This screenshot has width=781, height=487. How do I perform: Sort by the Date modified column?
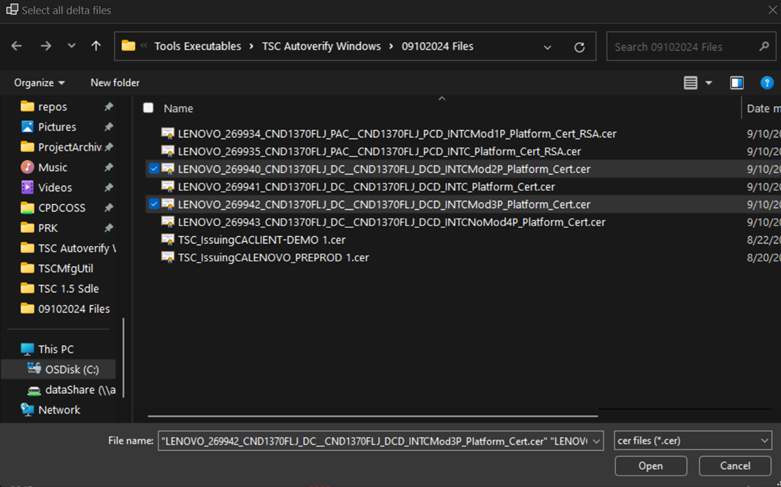point(763,108)
